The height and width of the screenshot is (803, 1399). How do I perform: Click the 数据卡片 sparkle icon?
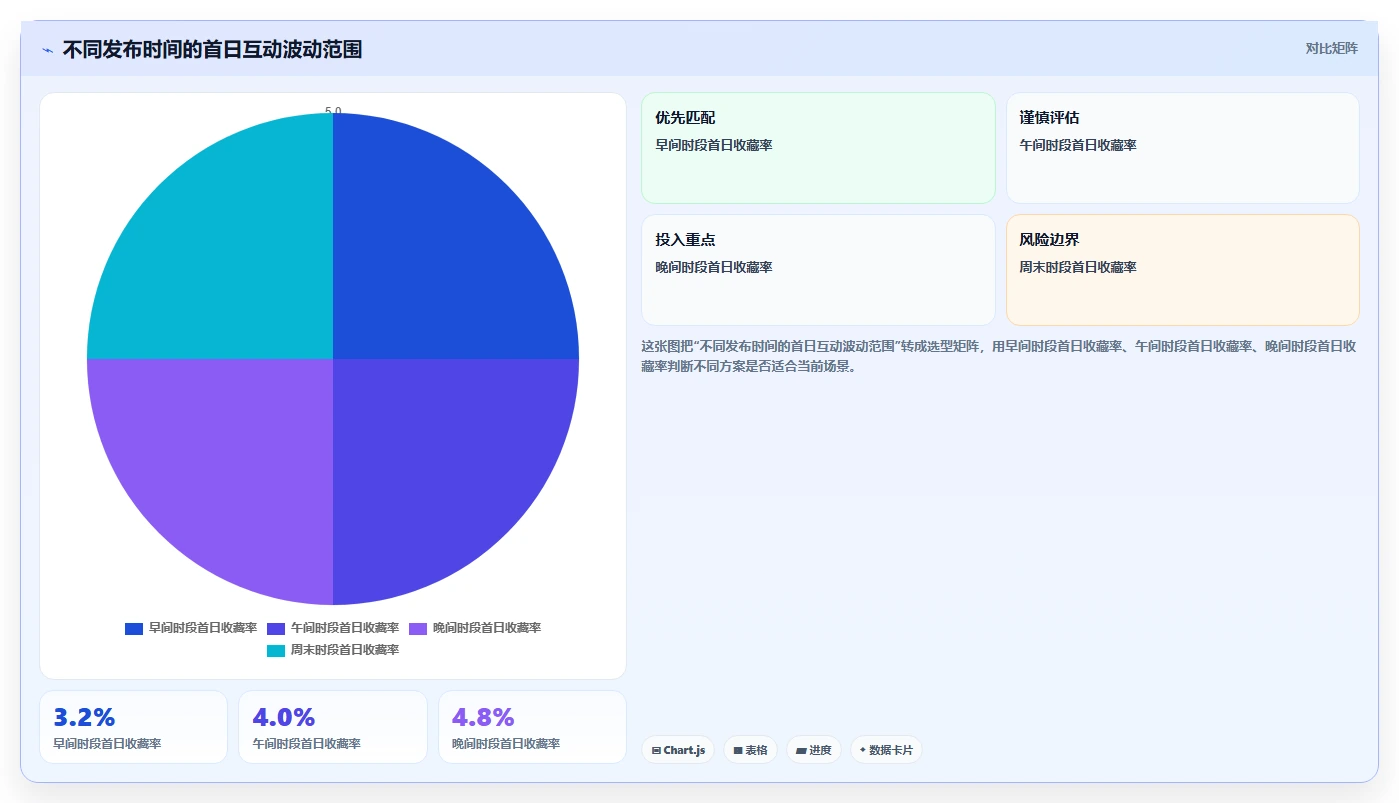coord(862,750)
